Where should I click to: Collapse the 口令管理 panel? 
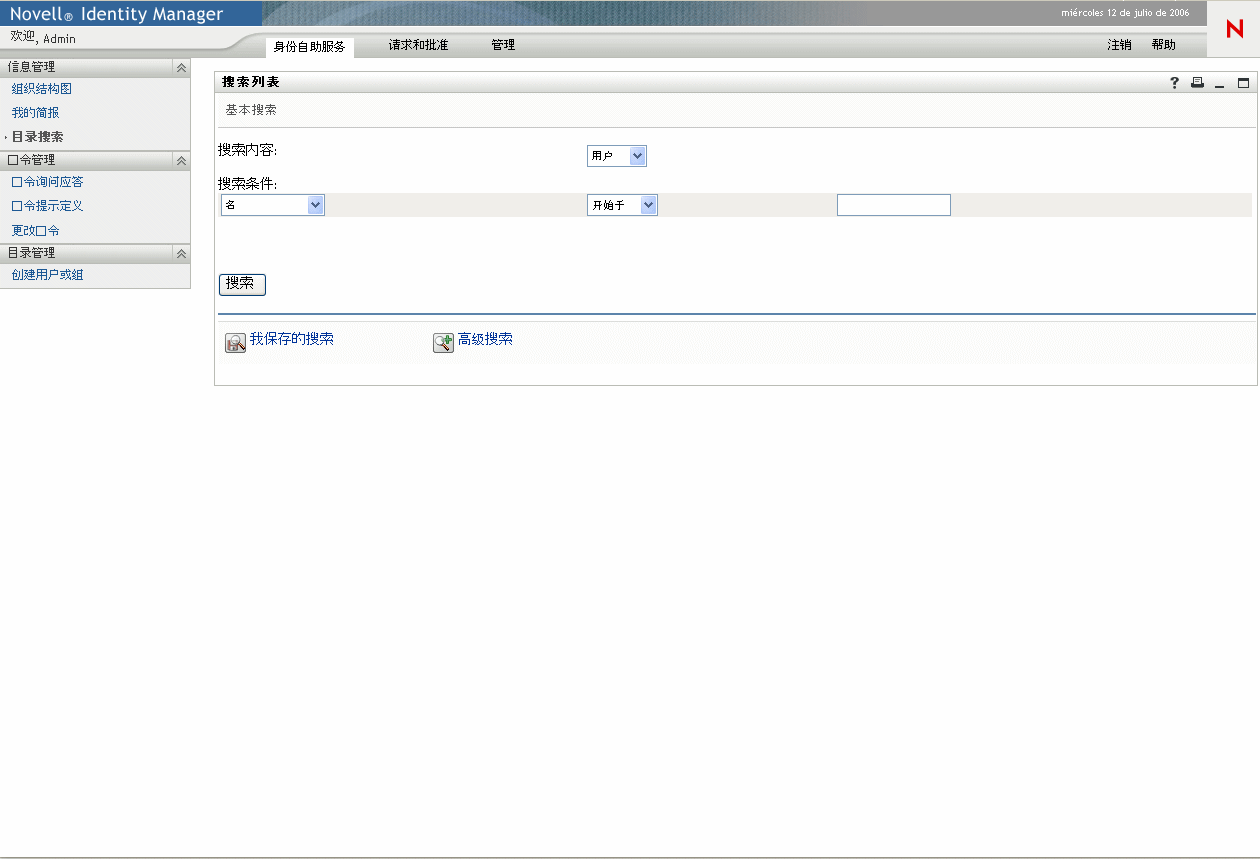click(x=180, y=160)
